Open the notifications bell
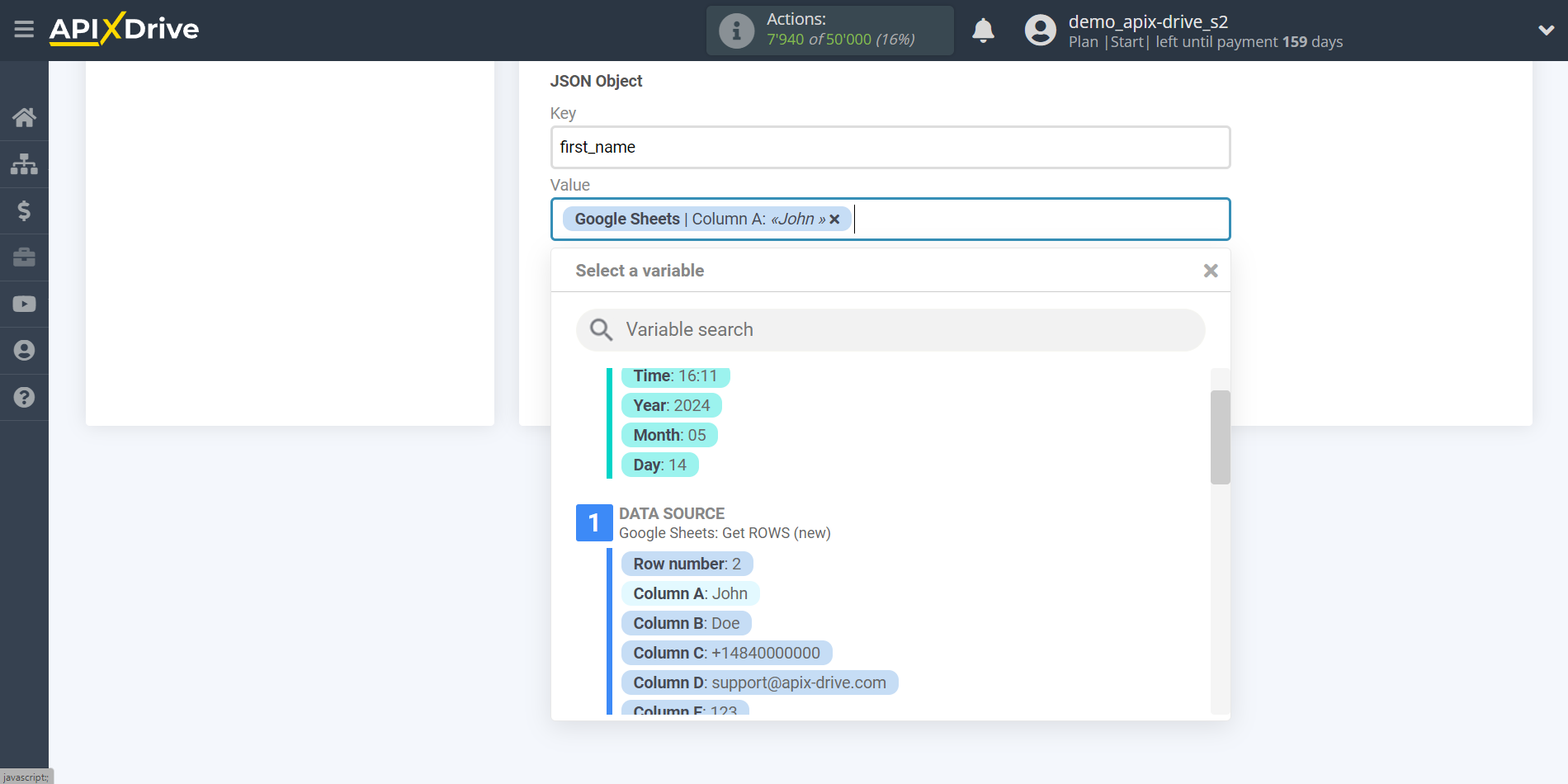Viewport: 1568px width, 784px height. tap(983, 31)
